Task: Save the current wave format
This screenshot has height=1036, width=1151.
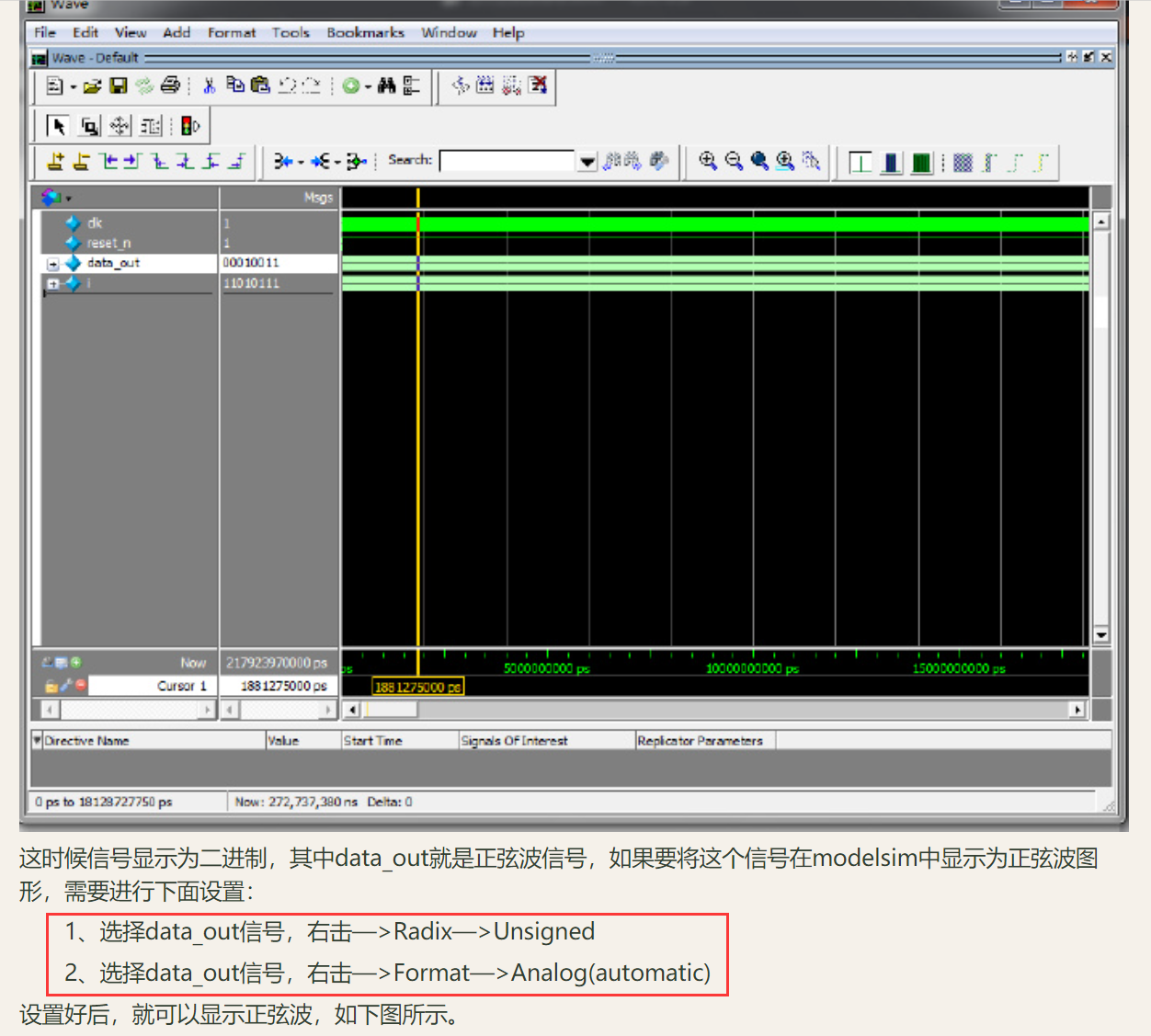Action: click(118, 85)
